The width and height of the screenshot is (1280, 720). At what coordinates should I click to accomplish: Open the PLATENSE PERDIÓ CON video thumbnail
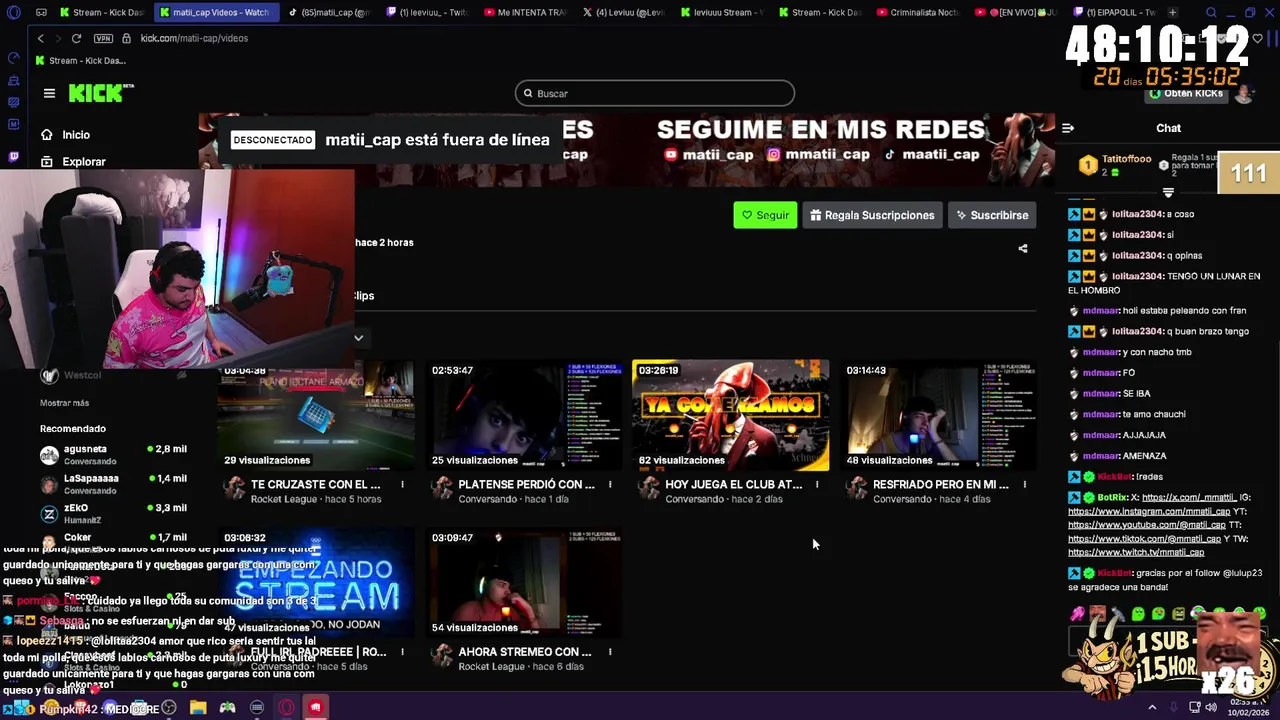(524, 415)
